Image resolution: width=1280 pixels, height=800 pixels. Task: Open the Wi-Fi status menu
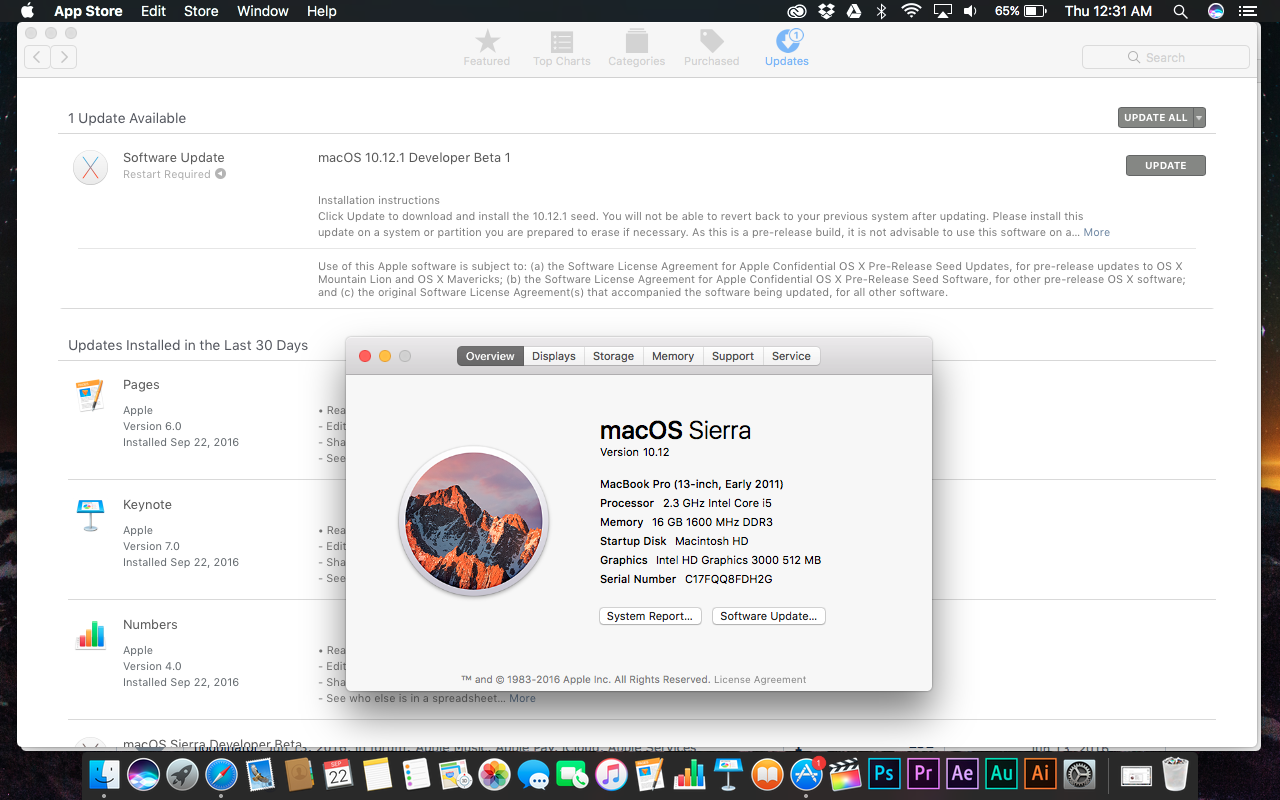[911, 11]
